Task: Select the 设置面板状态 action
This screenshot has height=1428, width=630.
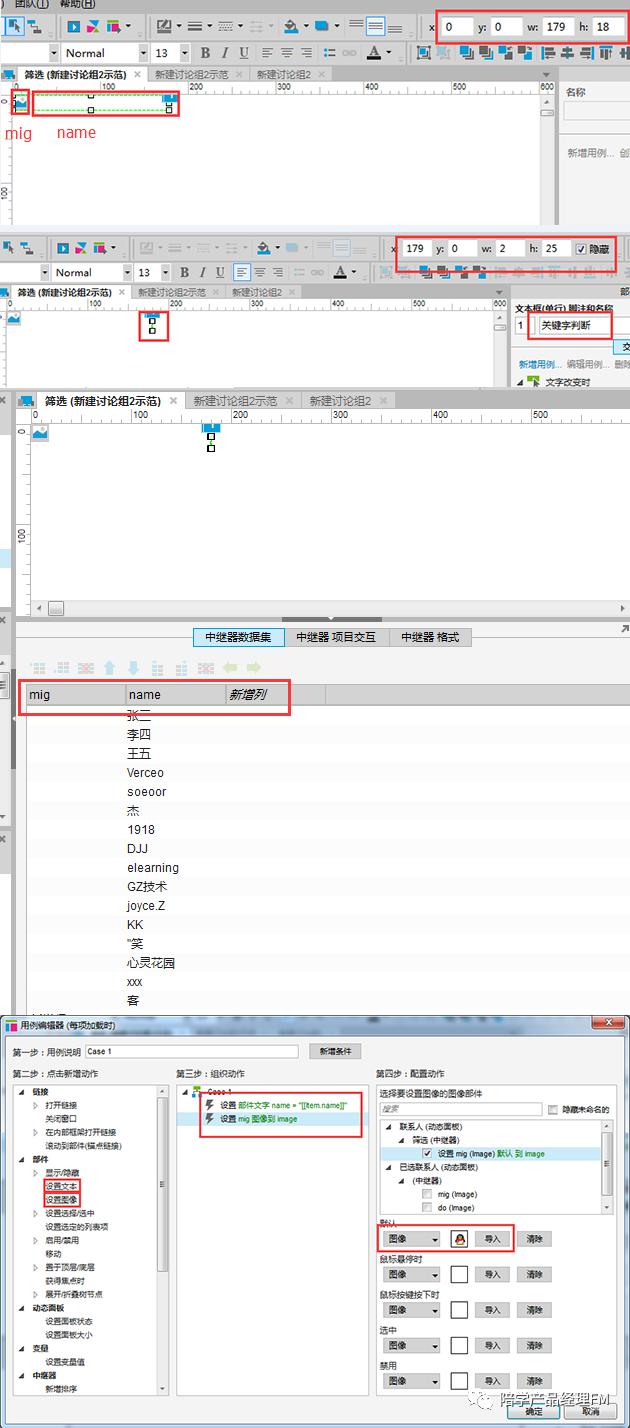Action: coord(69,1320)
